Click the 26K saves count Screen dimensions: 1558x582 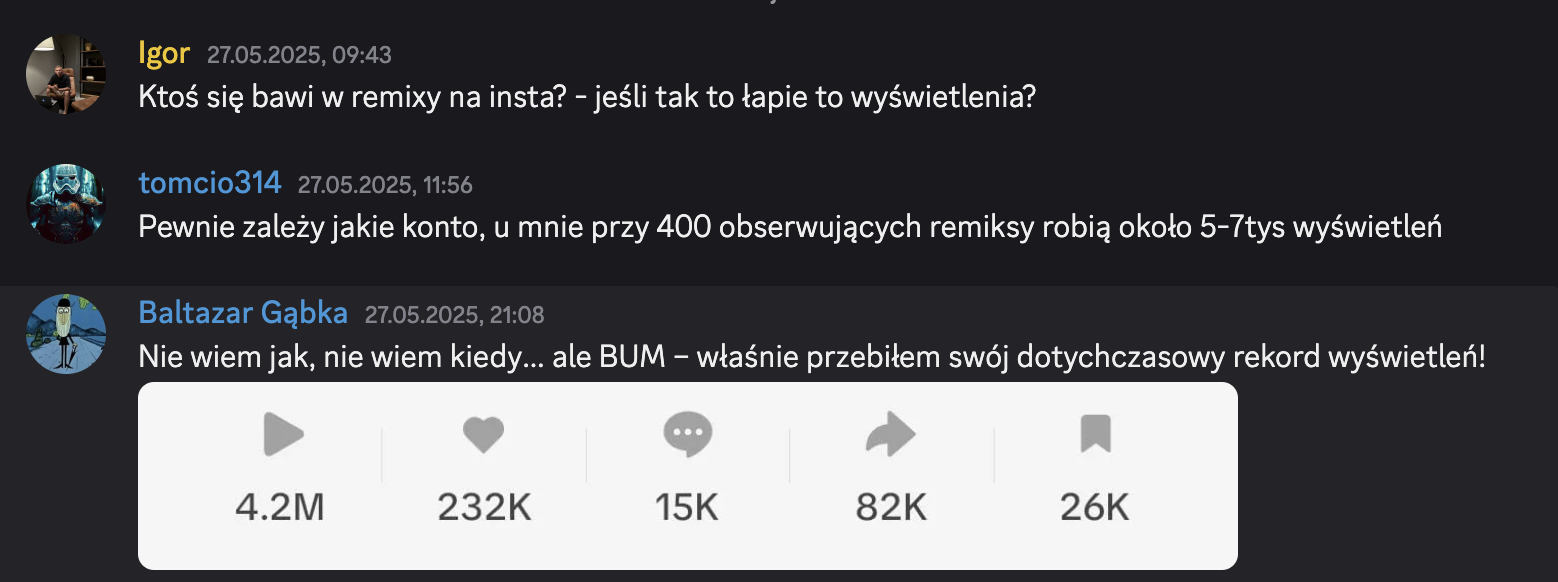(1095, 508)
